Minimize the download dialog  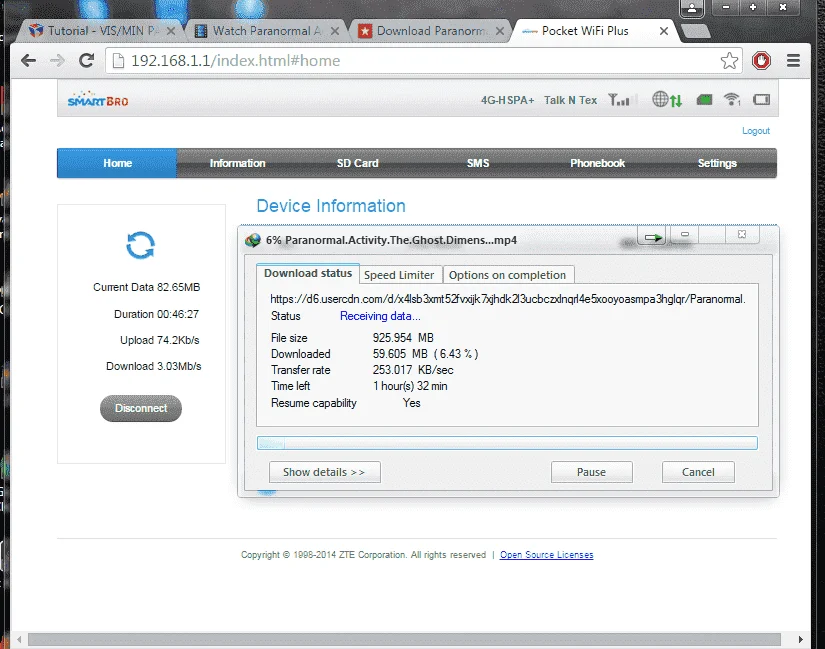point(685,234)
